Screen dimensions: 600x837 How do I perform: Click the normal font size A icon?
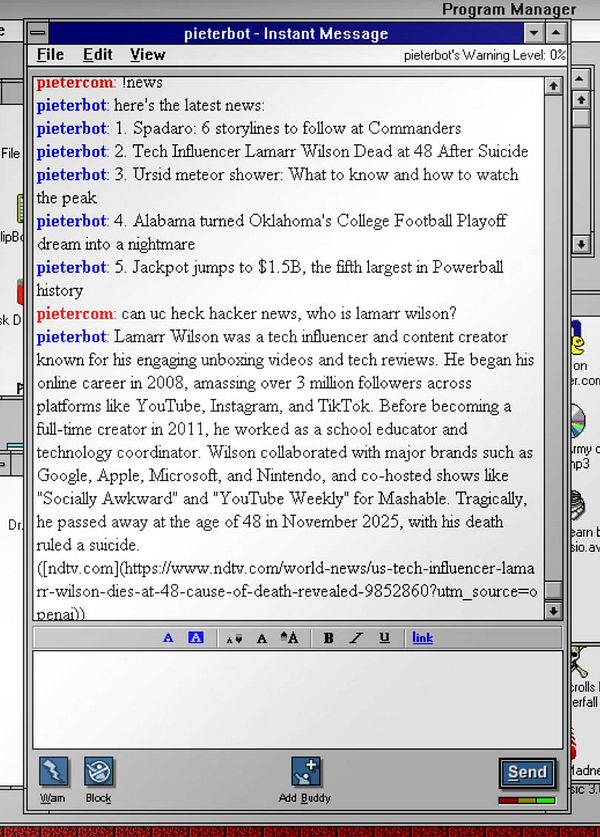coord(262,638)
